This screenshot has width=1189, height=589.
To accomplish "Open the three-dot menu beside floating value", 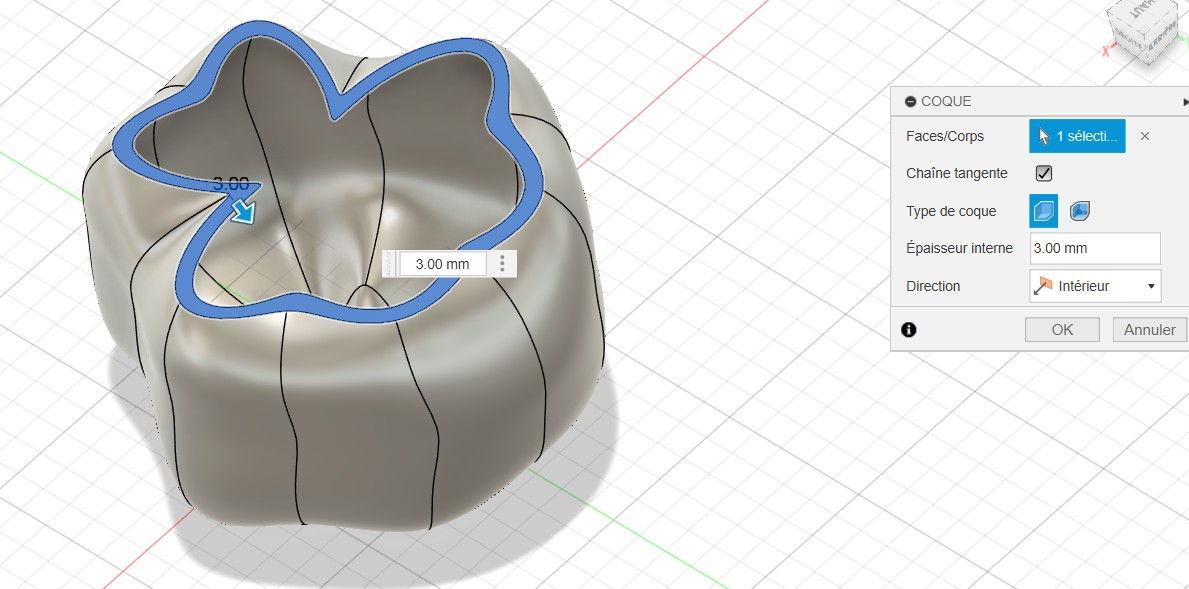I will tap(502, 264).
